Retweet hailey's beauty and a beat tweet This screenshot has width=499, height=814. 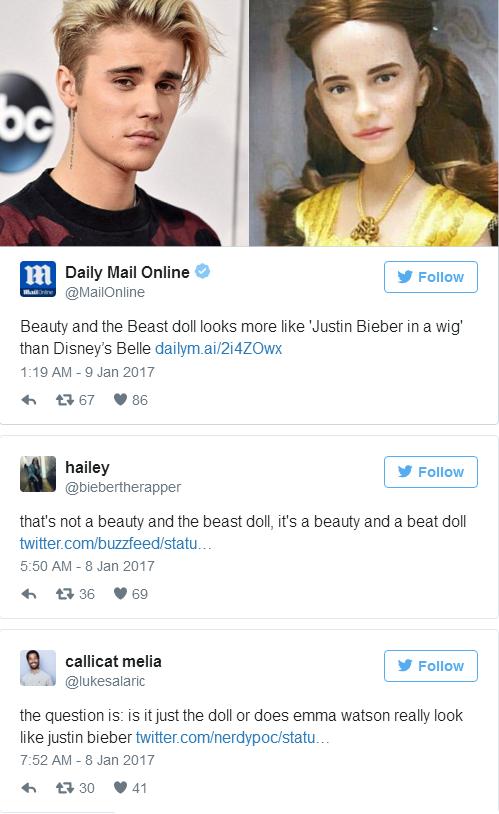click(64, 593)
